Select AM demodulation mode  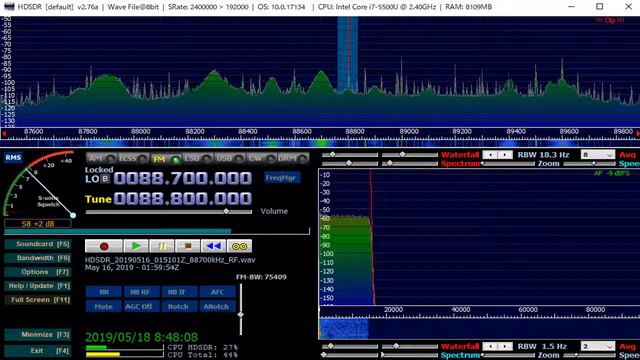(x=101, y=158)
